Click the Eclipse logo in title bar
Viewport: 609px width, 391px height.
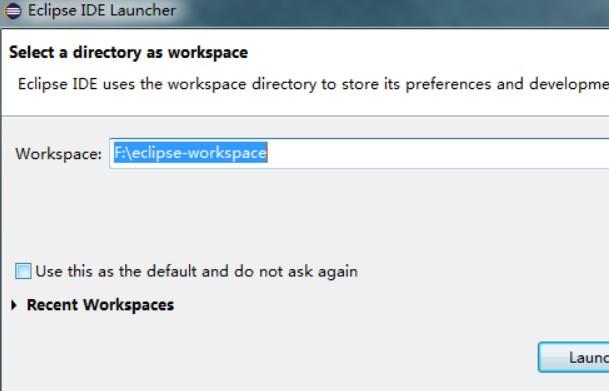(x=13, y=10)
